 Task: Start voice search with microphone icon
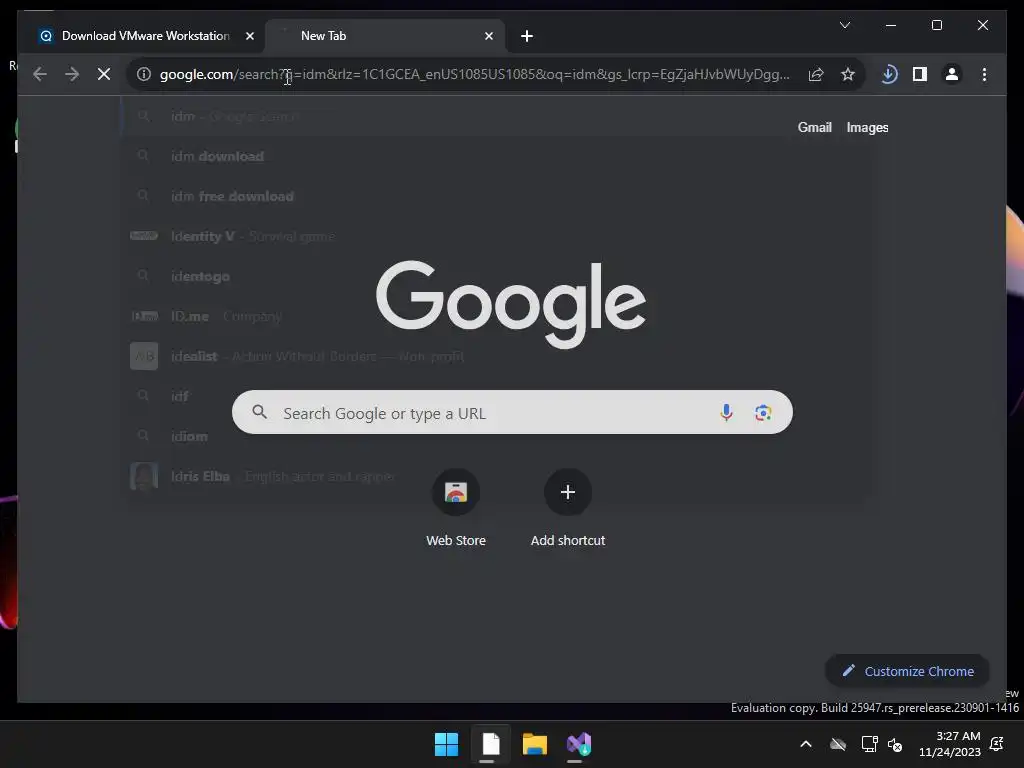[x=726, y=412]
